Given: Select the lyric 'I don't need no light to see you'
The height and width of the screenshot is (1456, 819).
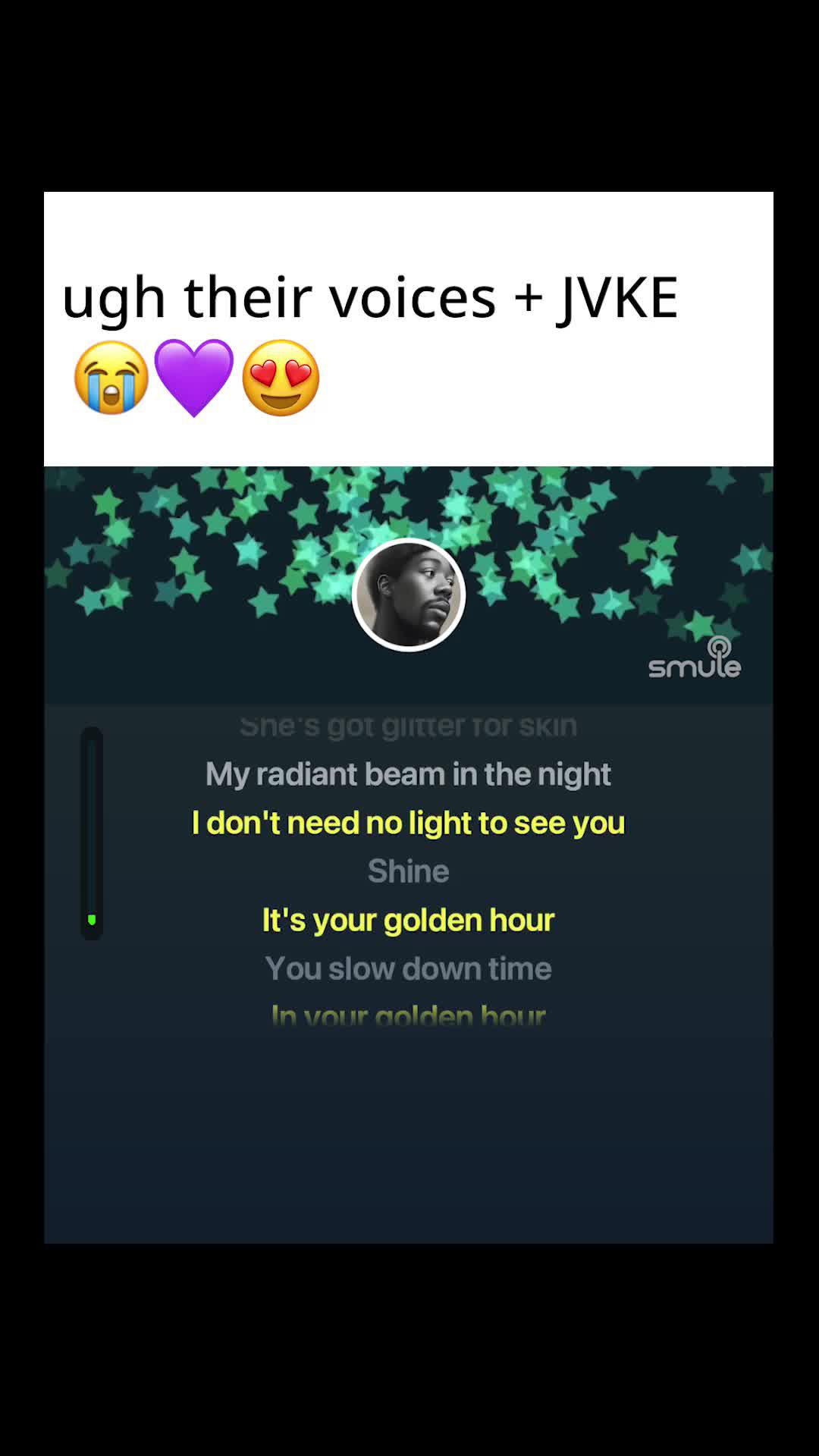Looking at the screenshot, I should [x=408, y=823].
